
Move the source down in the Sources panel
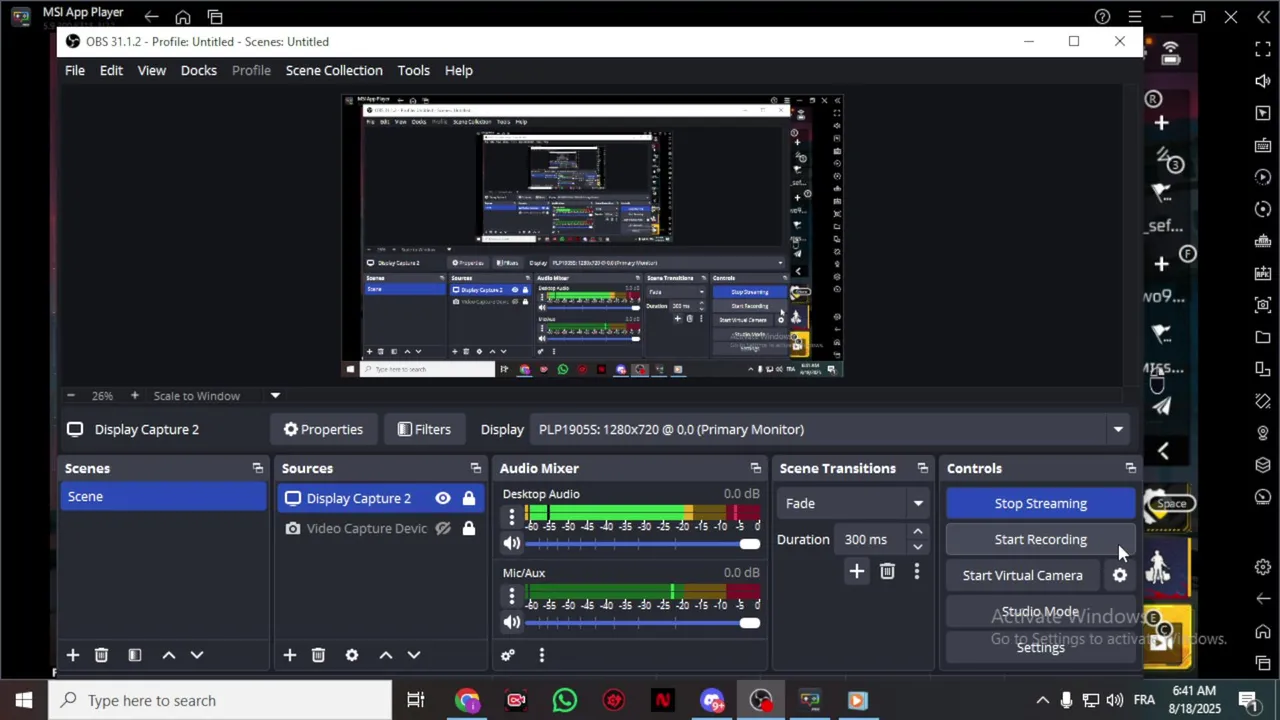point(414,655)
